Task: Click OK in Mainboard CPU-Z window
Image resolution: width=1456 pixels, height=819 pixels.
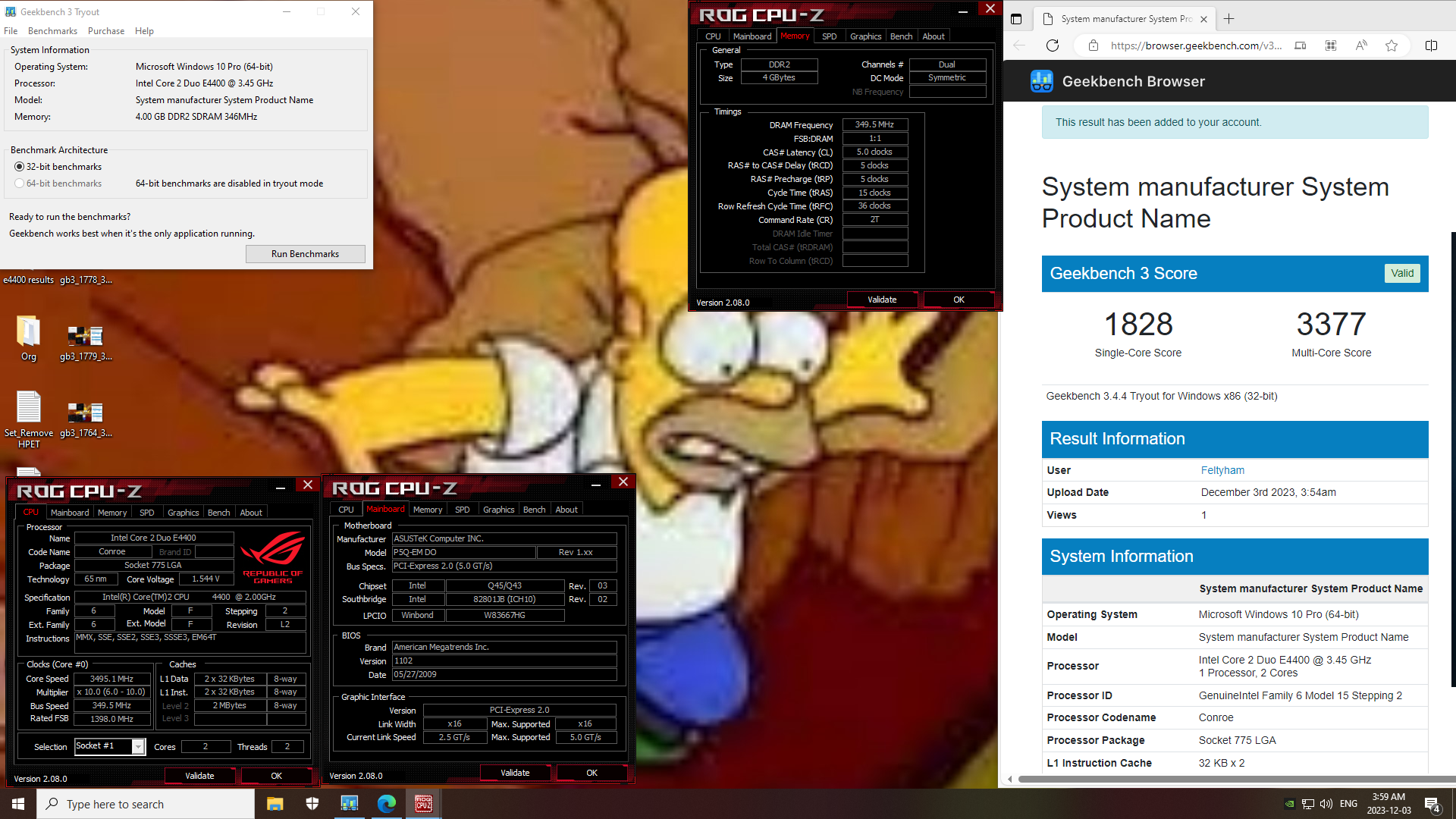Action: (591, 773)
